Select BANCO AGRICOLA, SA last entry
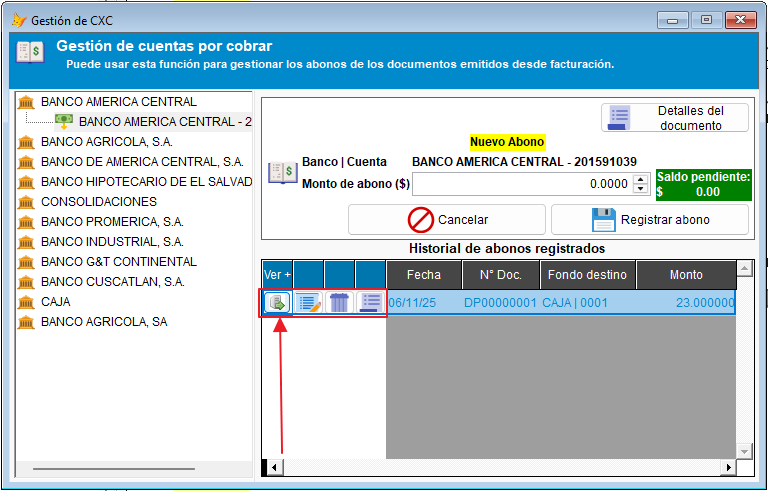Screen dimensions: 768x491 [x=104, y=322]
